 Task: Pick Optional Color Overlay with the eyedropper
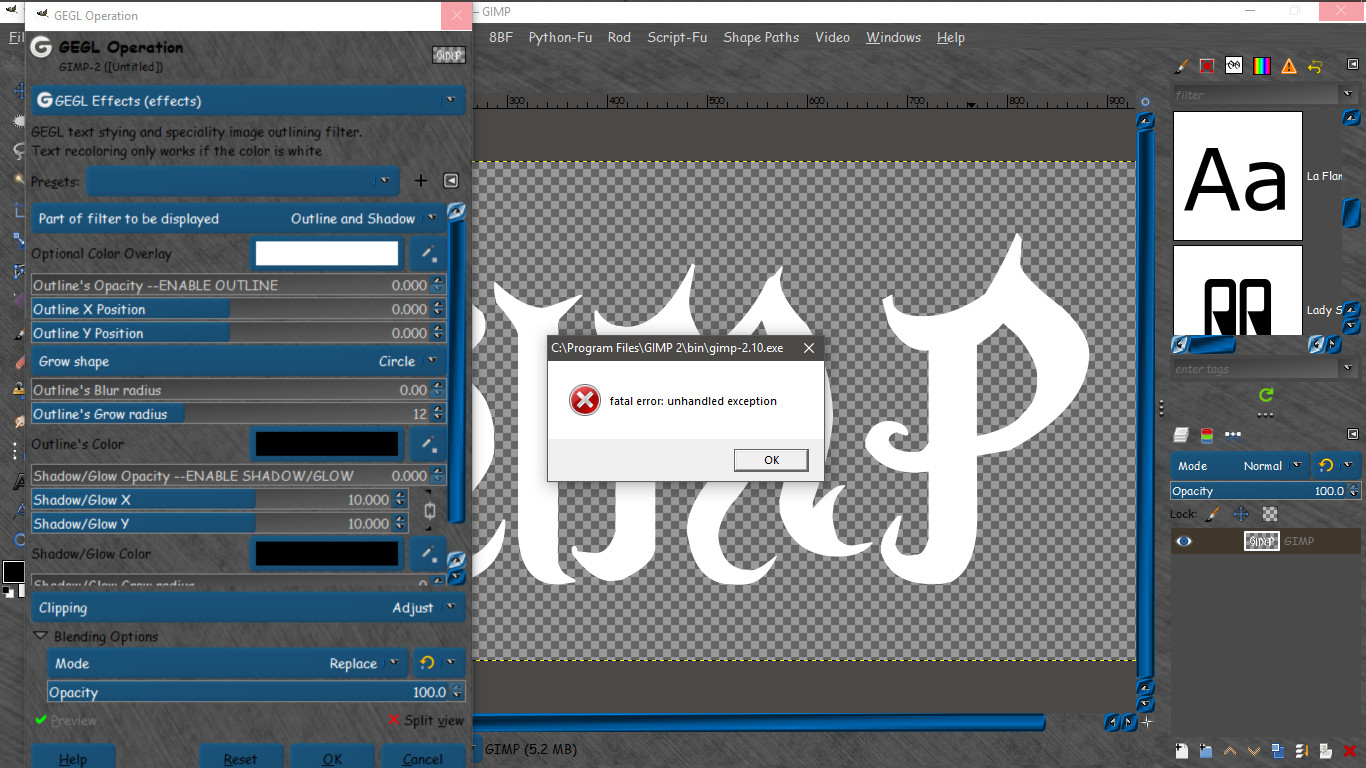tap(429, 254)
